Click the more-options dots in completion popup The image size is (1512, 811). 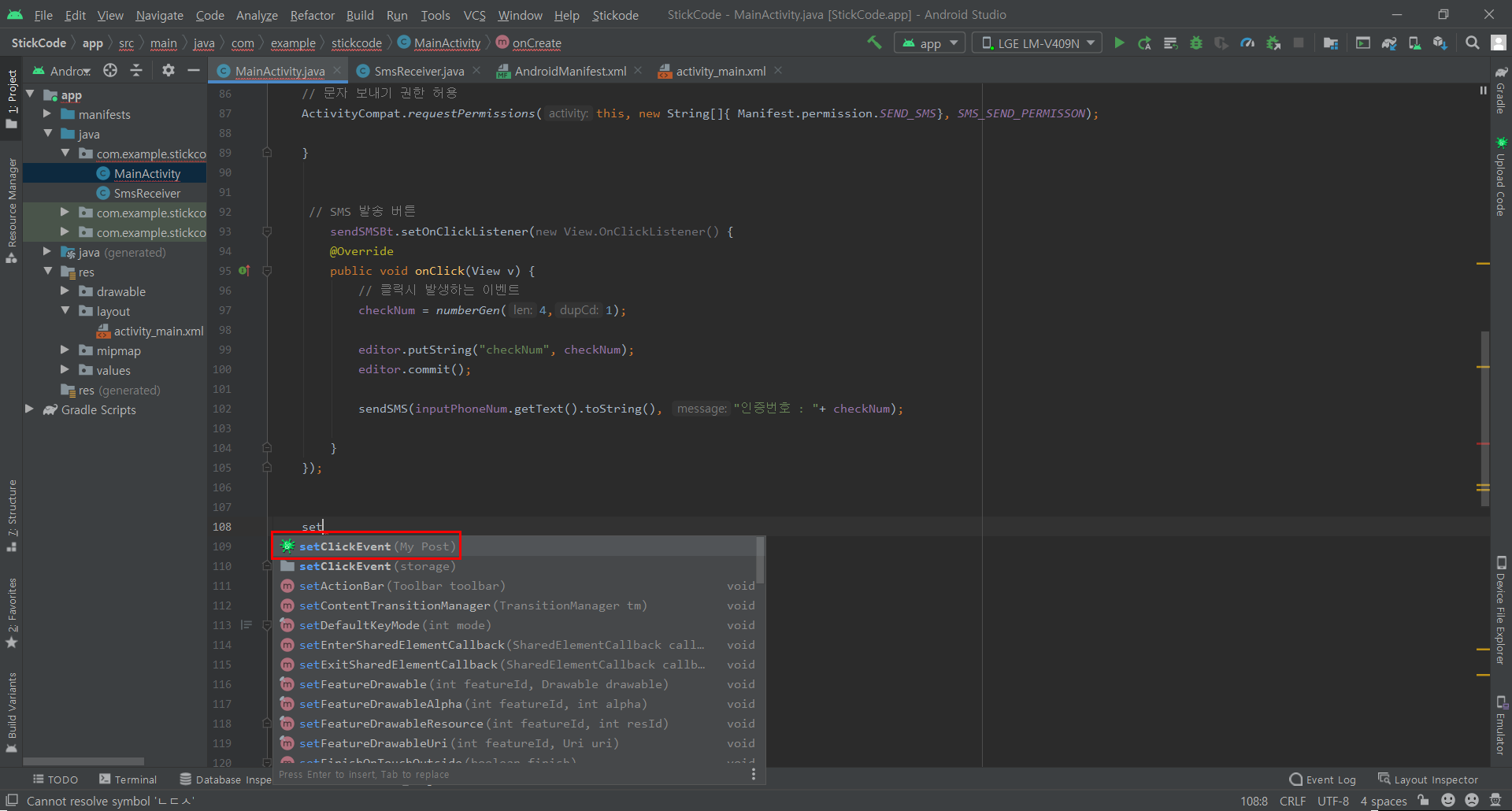click(x=754, y=775)
